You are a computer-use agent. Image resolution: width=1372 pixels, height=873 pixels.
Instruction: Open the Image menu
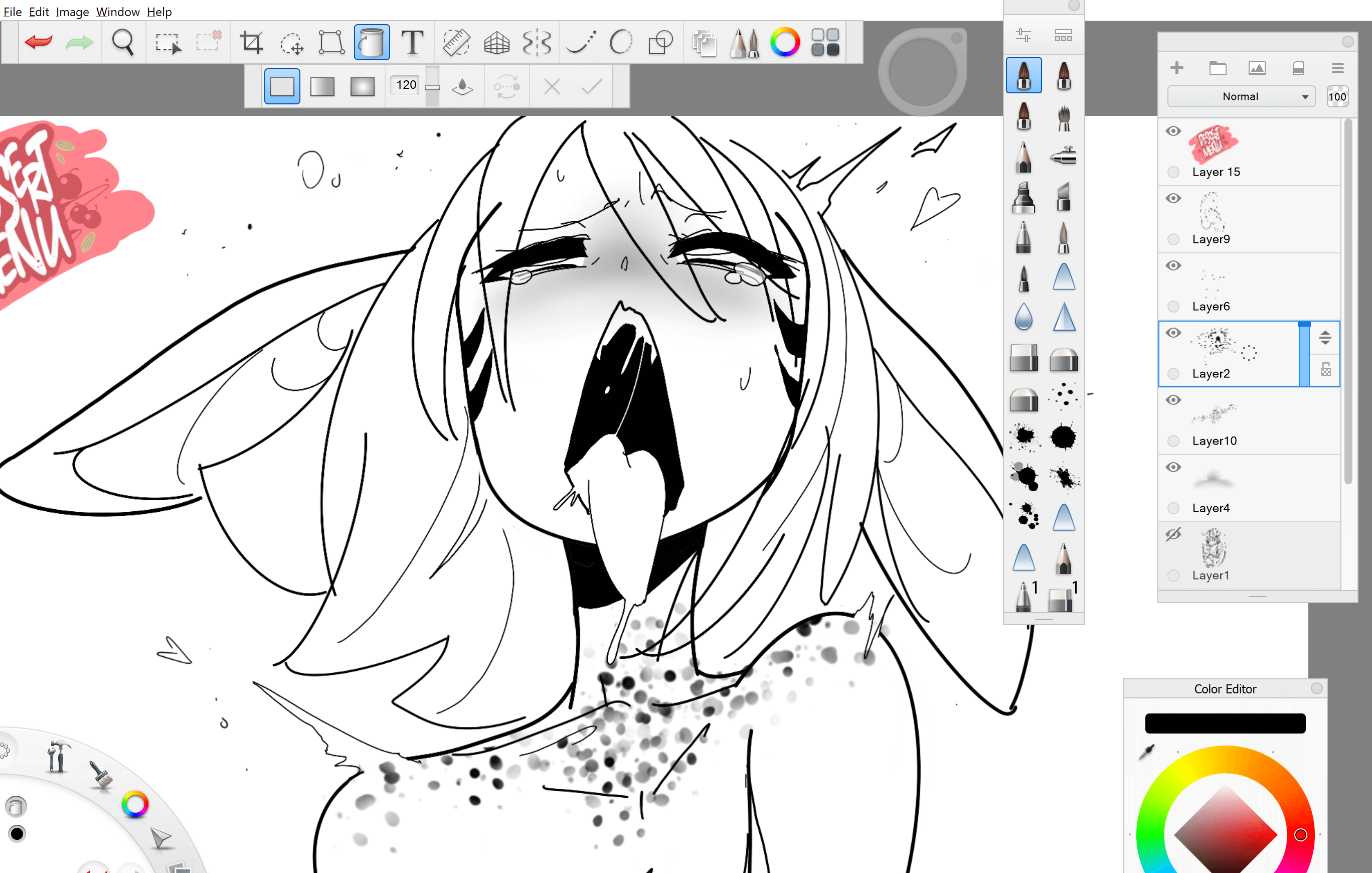pyautogui.click(x=72, y=12)
